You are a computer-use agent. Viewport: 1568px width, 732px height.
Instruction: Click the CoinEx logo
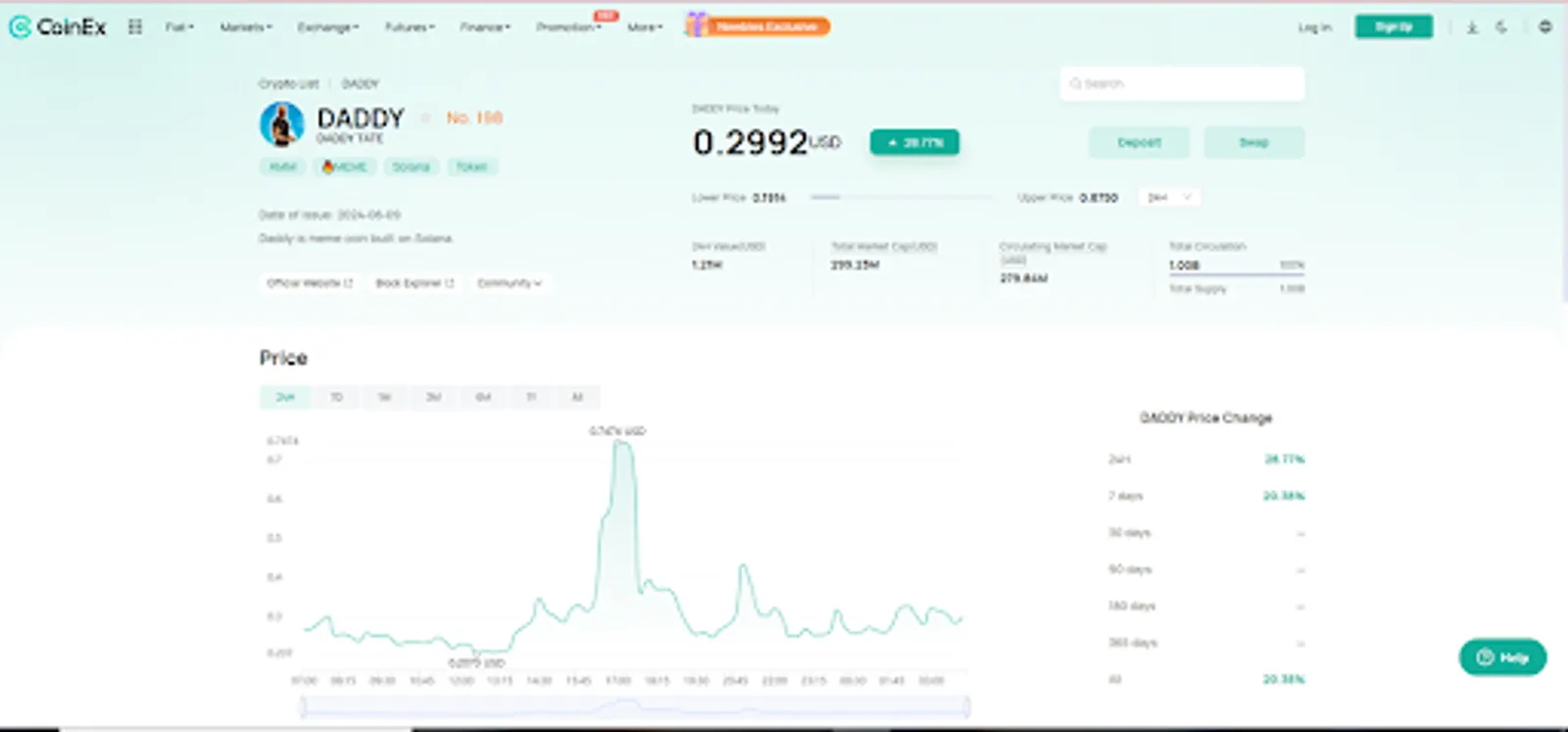57,27
